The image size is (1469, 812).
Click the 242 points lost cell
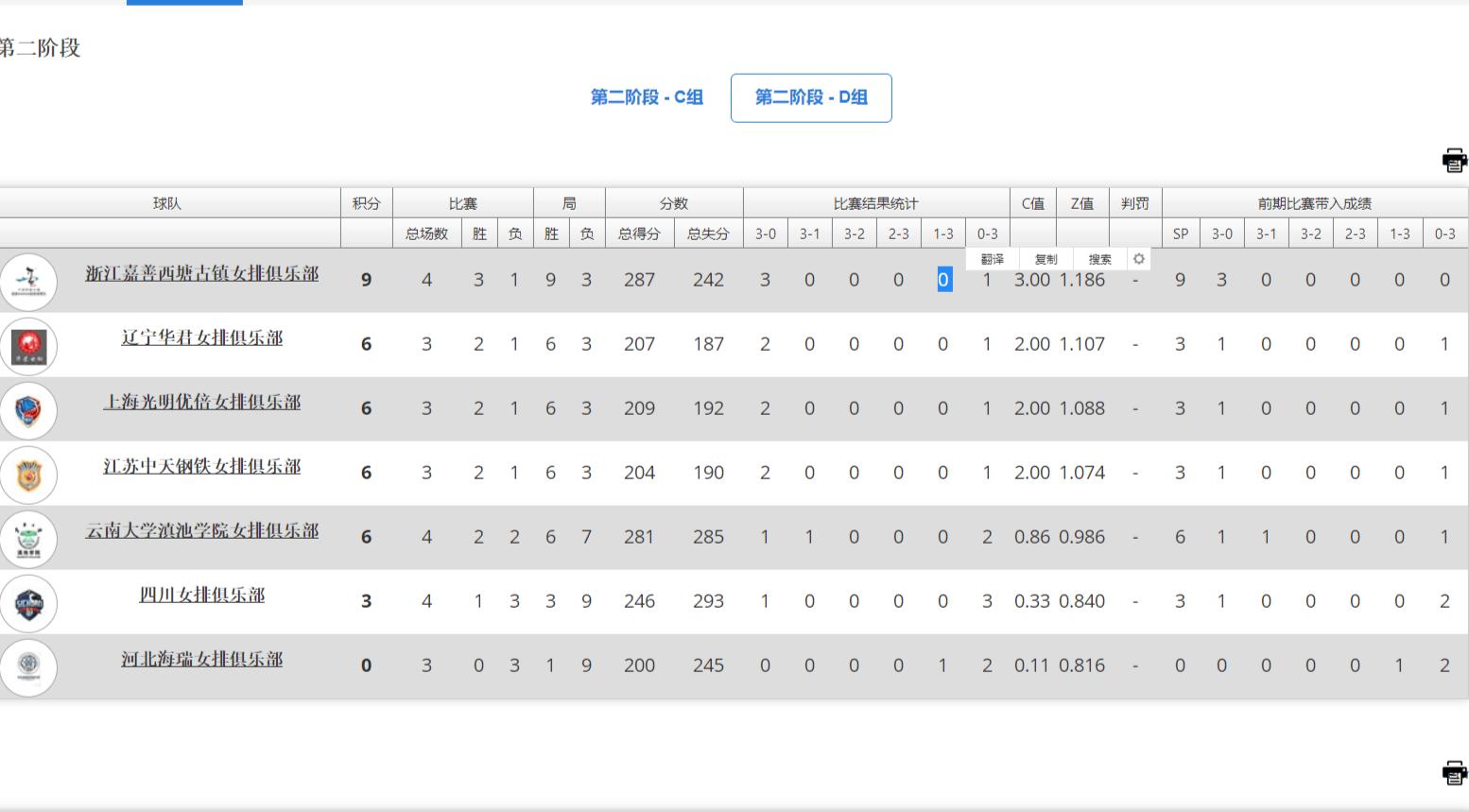coord(709,280)
